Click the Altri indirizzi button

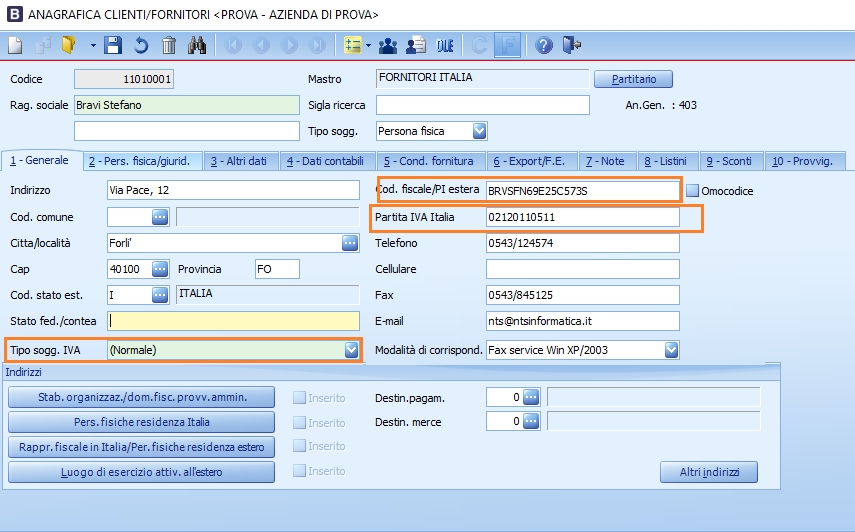click(709, 472)
